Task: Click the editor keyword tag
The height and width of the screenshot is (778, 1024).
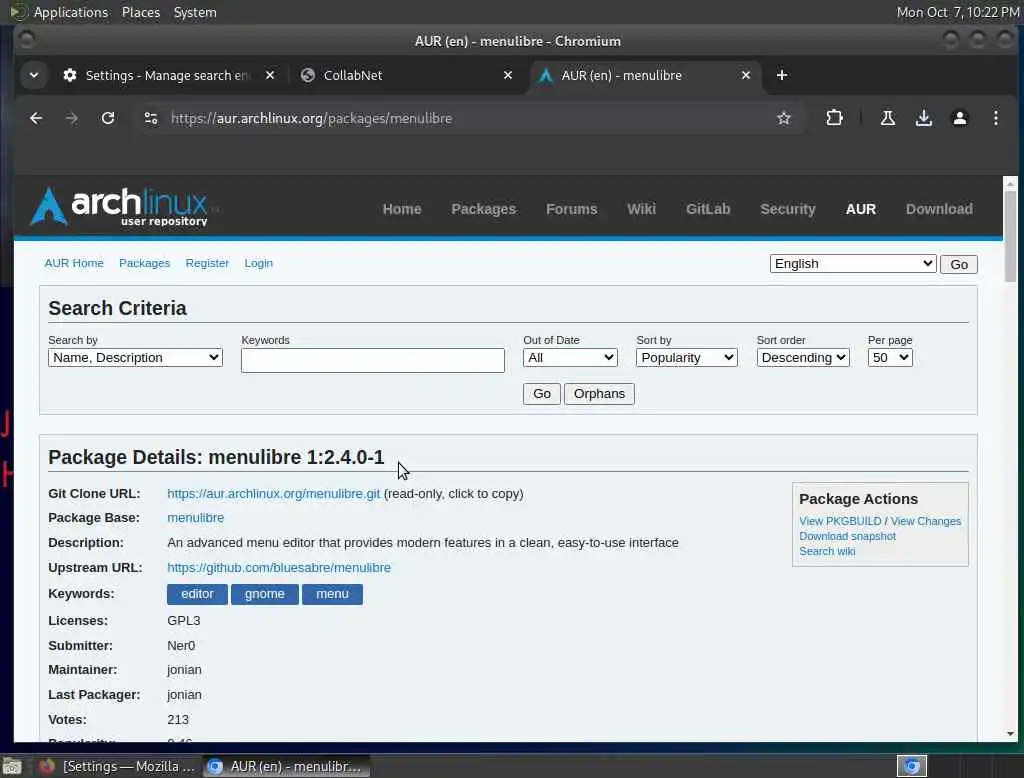Action: coord(197,594)
